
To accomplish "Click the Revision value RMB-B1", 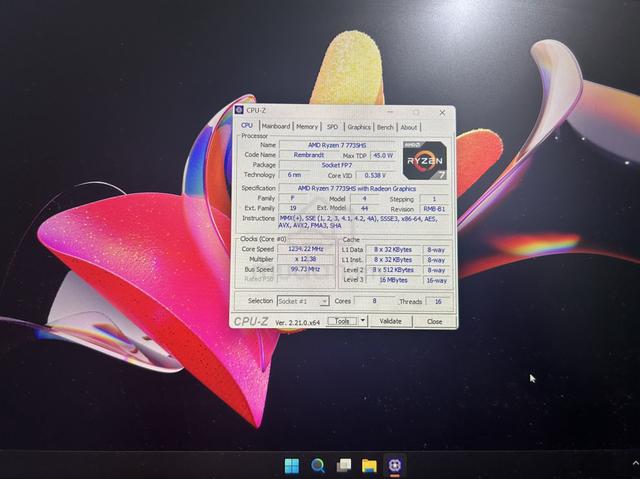I will pos(434,209).
